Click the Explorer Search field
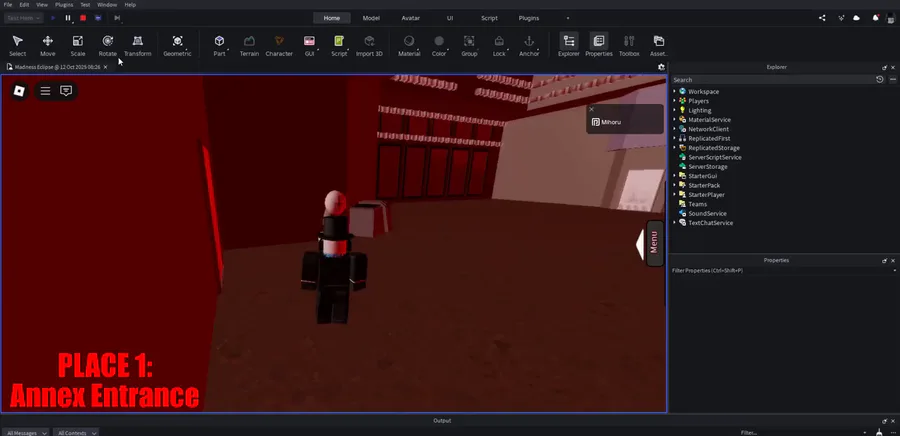Image resolution: width=900 pixels, height=436 pixels. point(772,80)
